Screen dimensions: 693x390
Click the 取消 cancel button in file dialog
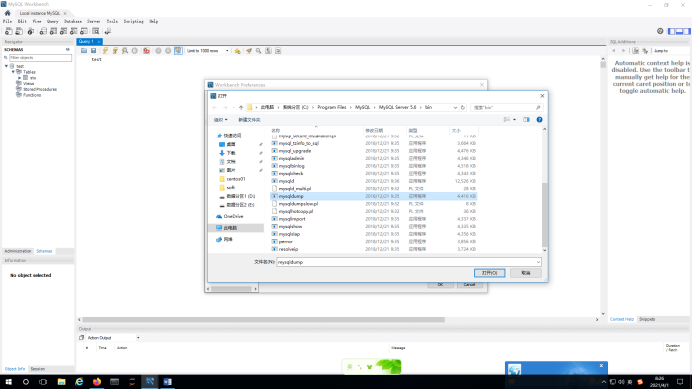(x=525, y=273)
